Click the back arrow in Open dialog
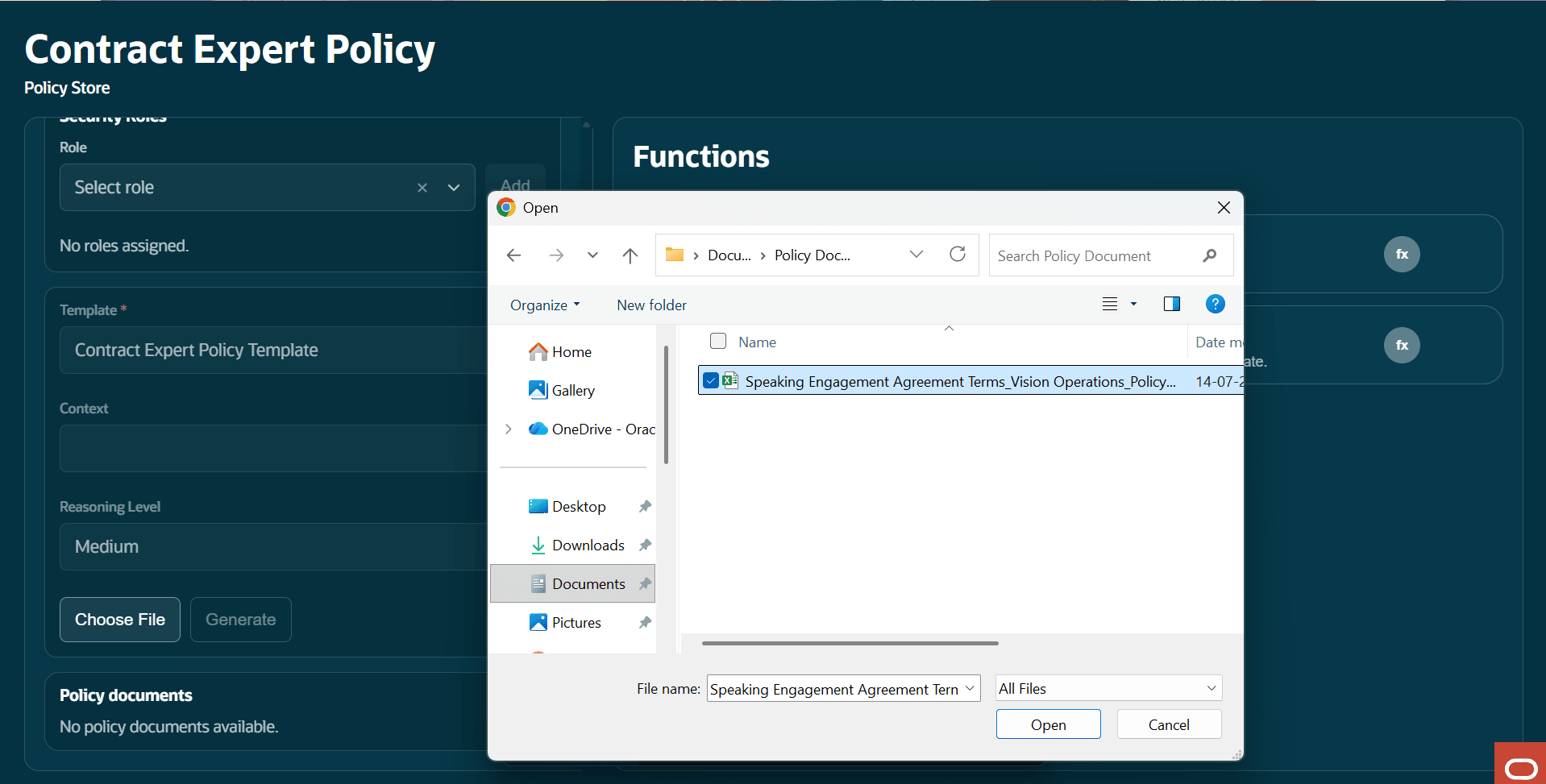Screen dimensions: 1546x784 [x=513, y=255]
